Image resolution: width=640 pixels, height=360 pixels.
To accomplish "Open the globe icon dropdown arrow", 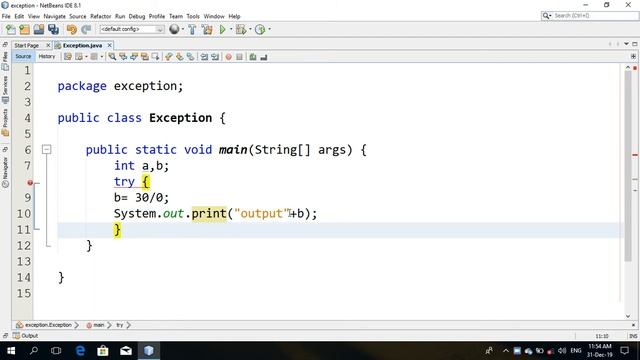I will coord(182,29).
